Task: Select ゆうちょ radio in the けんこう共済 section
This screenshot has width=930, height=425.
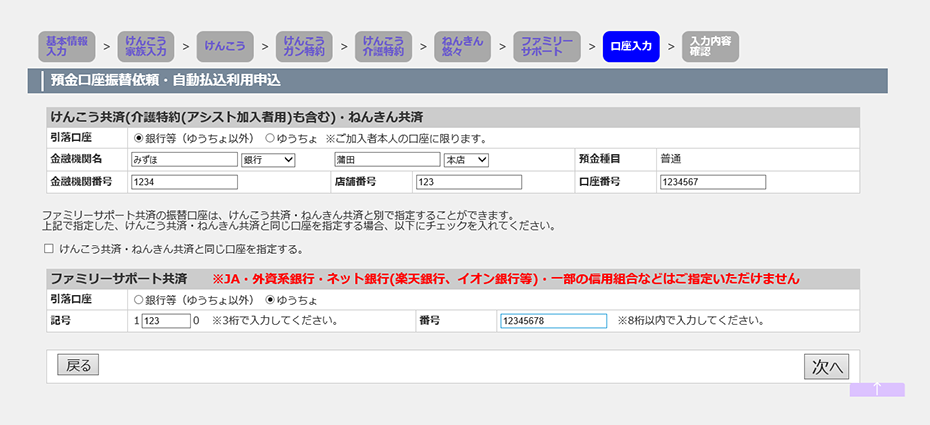Action: click(x=270, y=138)
